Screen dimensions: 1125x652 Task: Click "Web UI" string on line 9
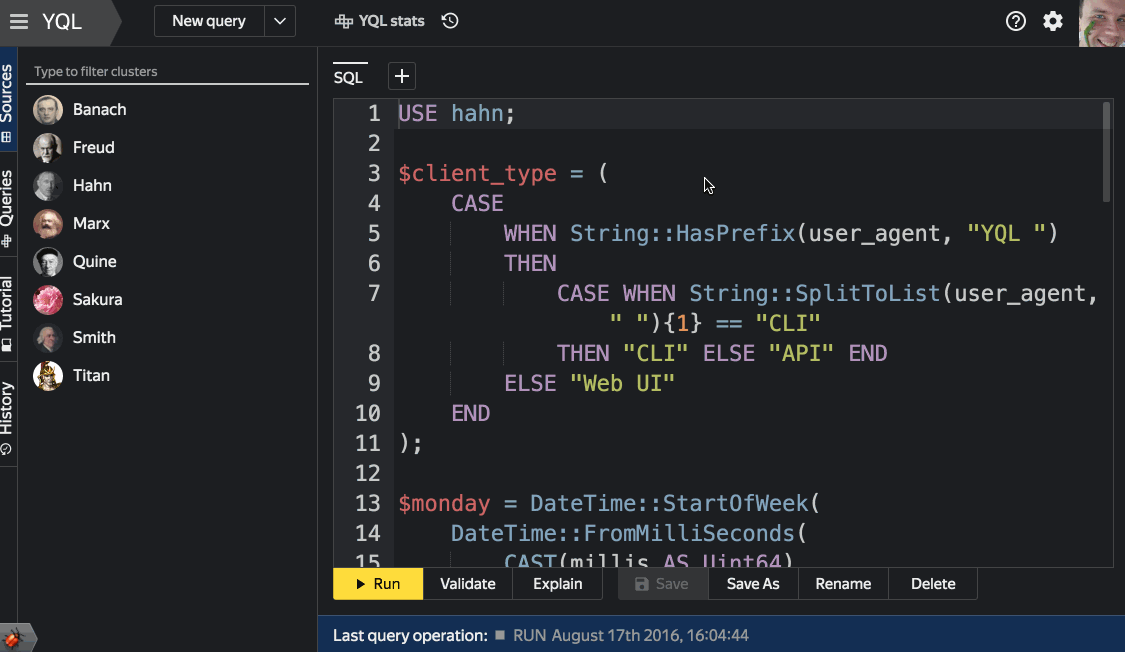(x=622, y=383)
